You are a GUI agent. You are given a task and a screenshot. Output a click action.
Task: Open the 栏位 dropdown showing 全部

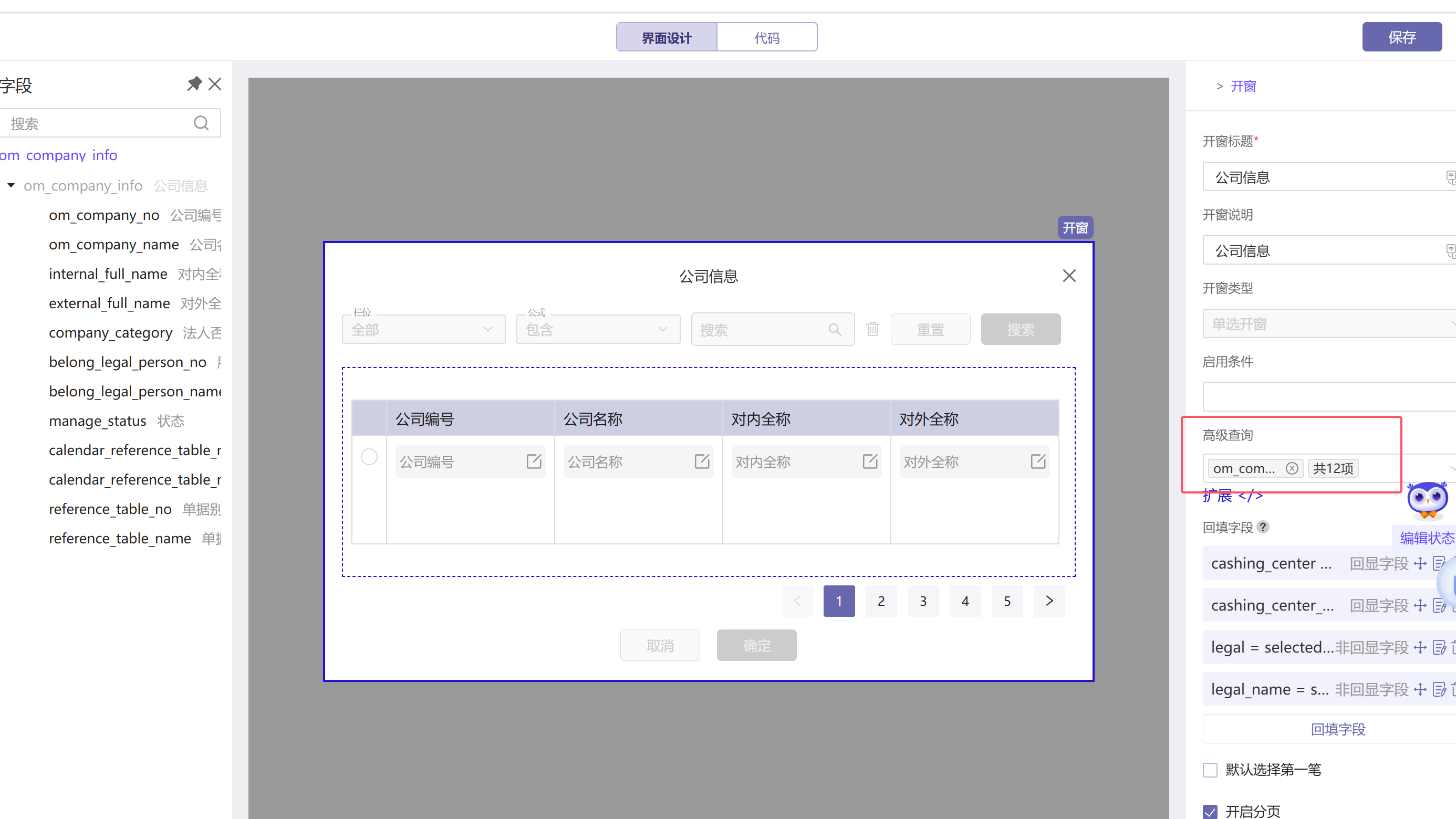pos(423,329)
